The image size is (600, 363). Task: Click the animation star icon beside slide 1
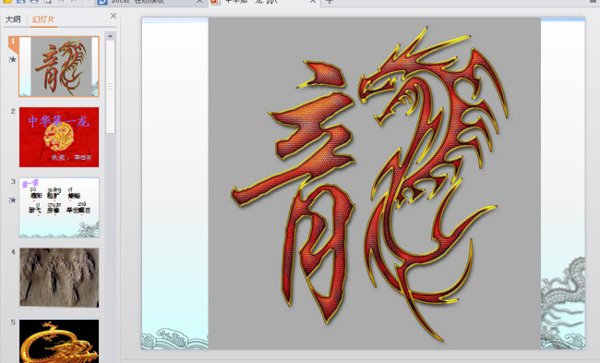[x=13, y=59]
